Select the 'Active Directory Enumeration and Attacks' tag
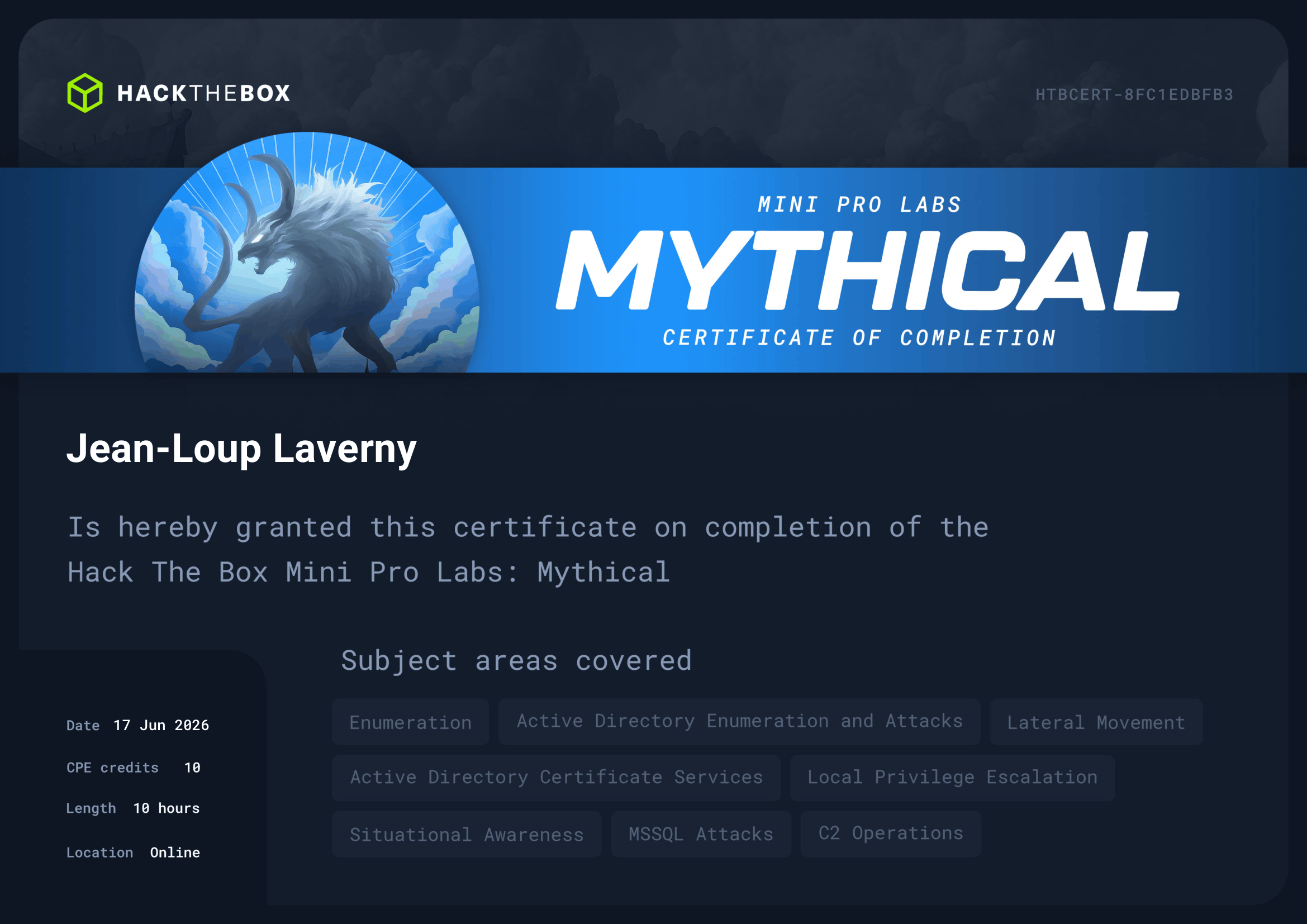The height and width of the screenshot is (924, 1307). 739,722
